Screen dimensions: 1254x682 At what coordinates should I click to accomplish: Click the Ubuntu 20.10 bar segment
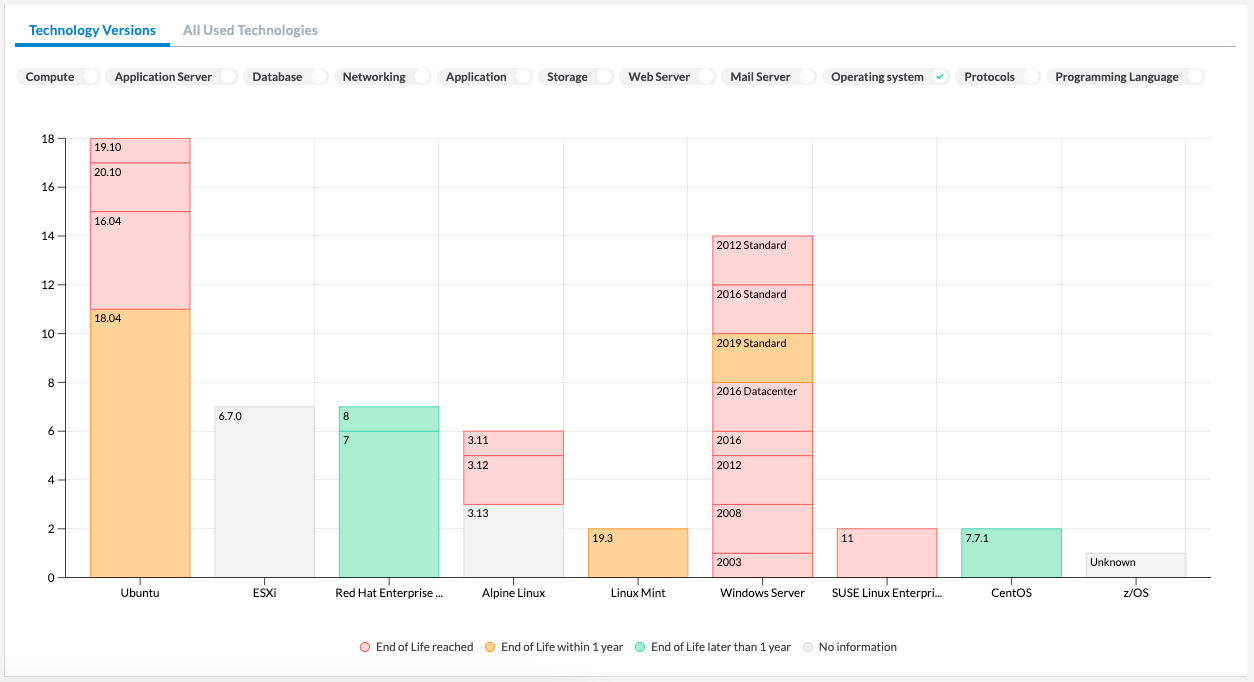click(x=140, y=187)
